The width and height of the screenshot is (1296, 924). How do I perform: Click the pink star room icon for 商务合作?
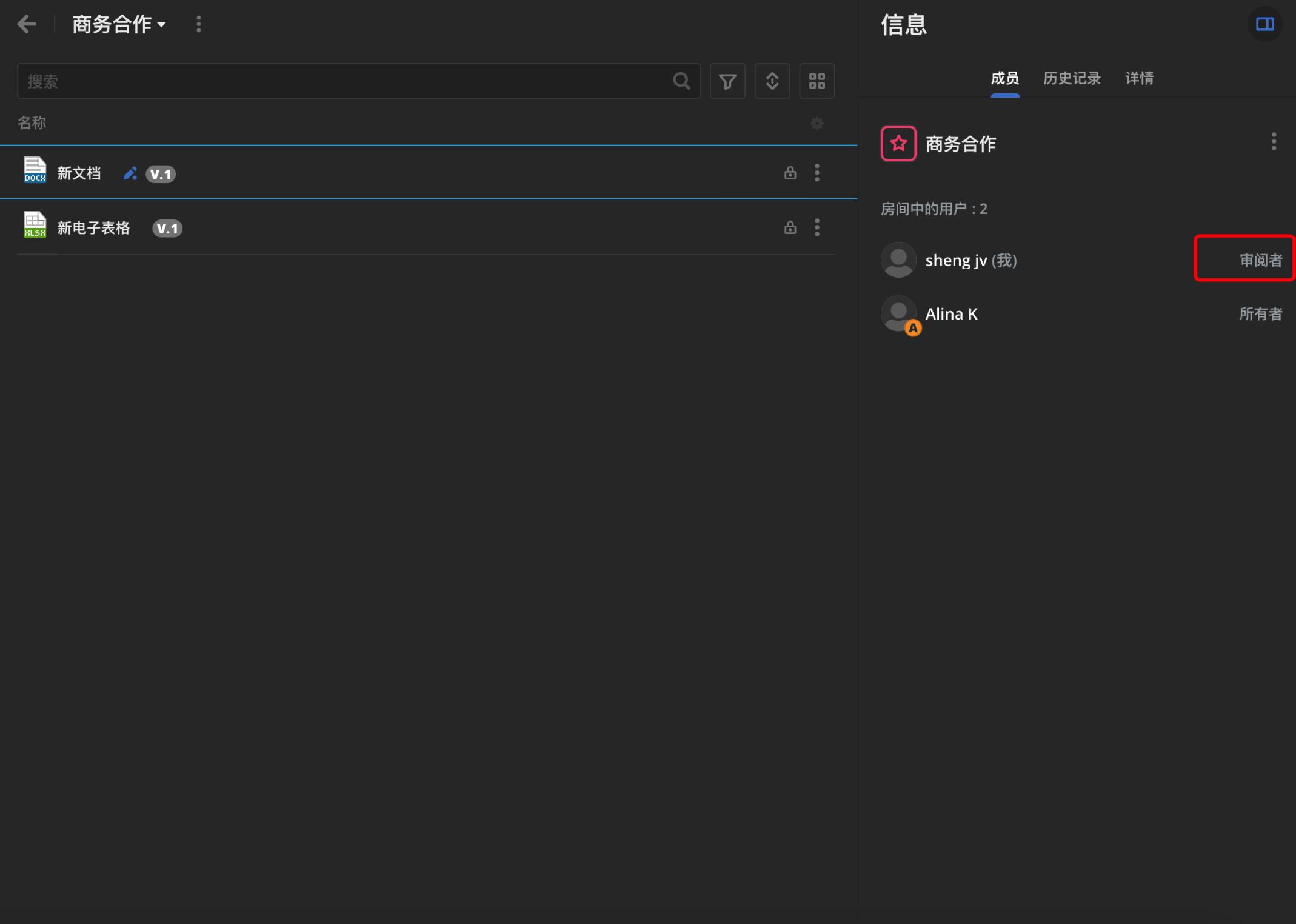tap(898, 143)
